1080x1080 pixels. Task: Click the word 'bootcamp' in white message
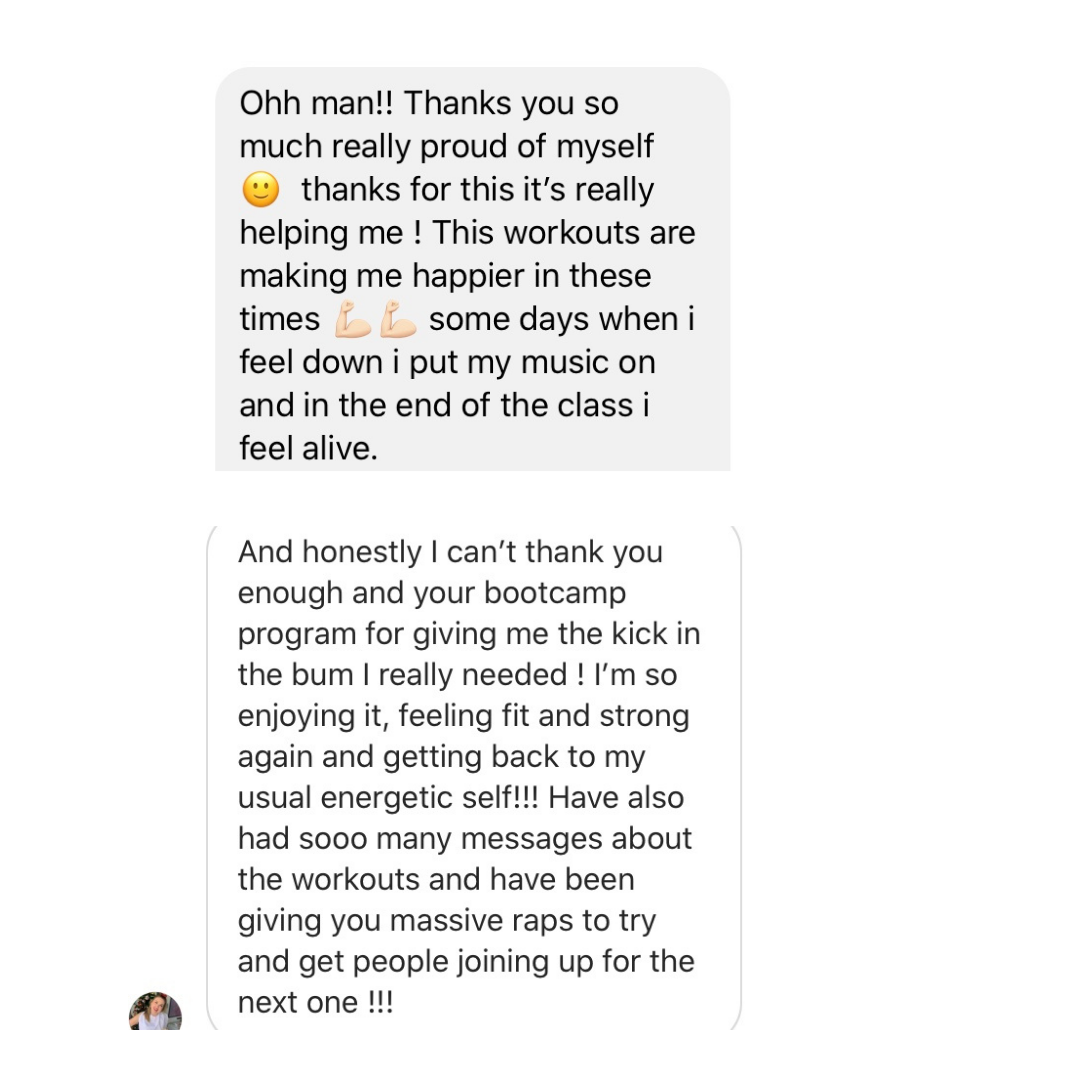[x=555, y=592]
